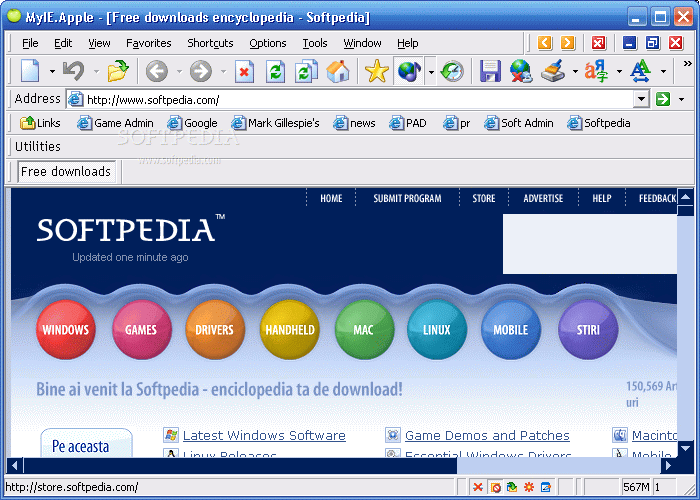Show more toolbar buttons via chevron
700x500 pixels.
point(688,64)
